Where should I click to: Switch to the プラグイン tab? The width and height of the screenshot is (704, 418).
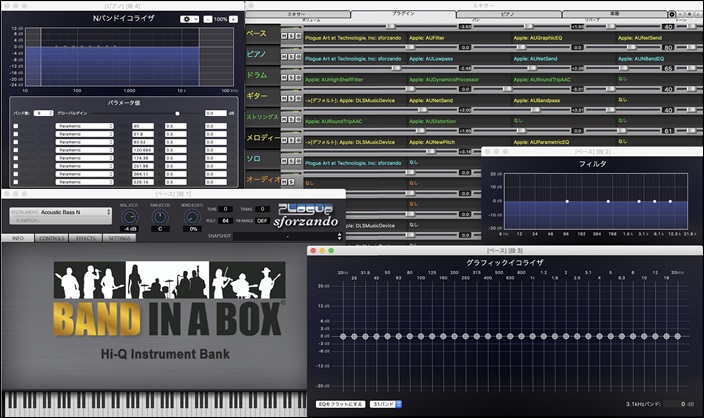point(403,14)
